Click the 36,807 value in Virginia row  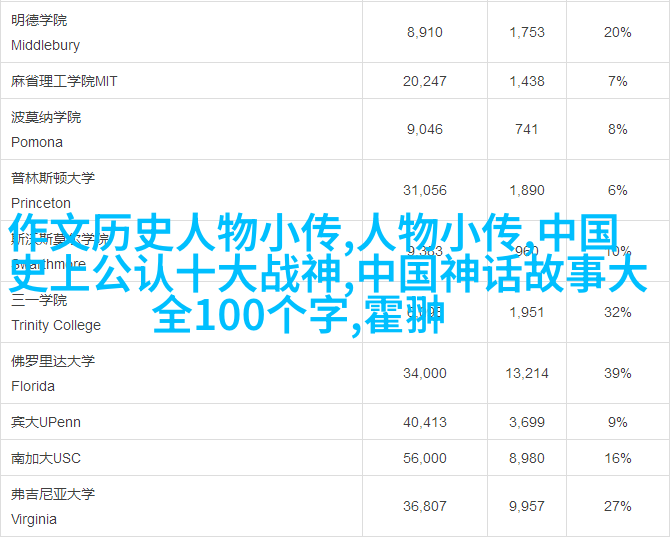[425, 506]
